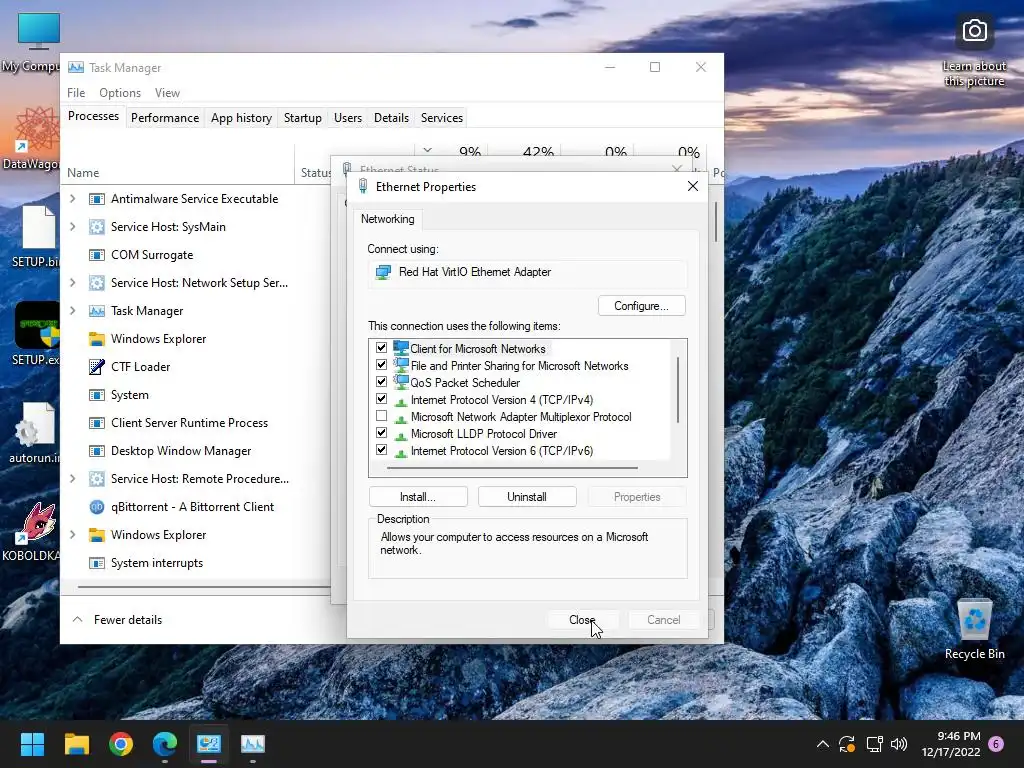This screenshot has width=1024, height=768.
Task: Select the qBittorrent process icon
Action: pyautogui.click(x=97, y=507)
